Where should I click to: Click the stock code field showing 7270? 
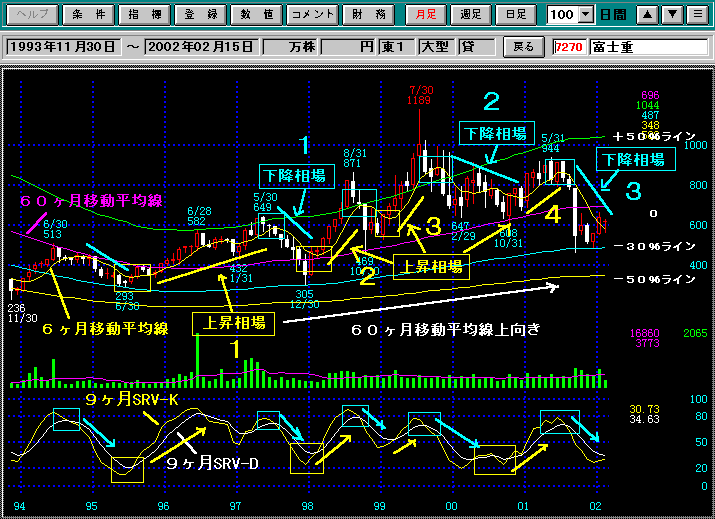(568, 47)
